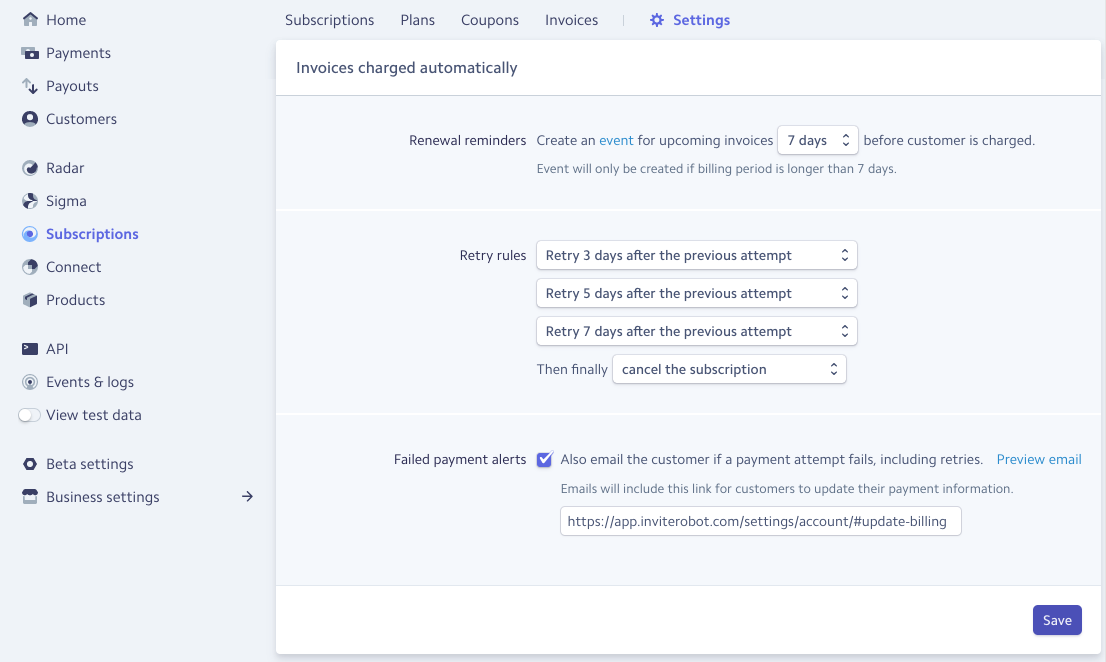Screen dimensions: 1106x662
Task: Click the update-billing URL input field
Action: tap(760, 521)
